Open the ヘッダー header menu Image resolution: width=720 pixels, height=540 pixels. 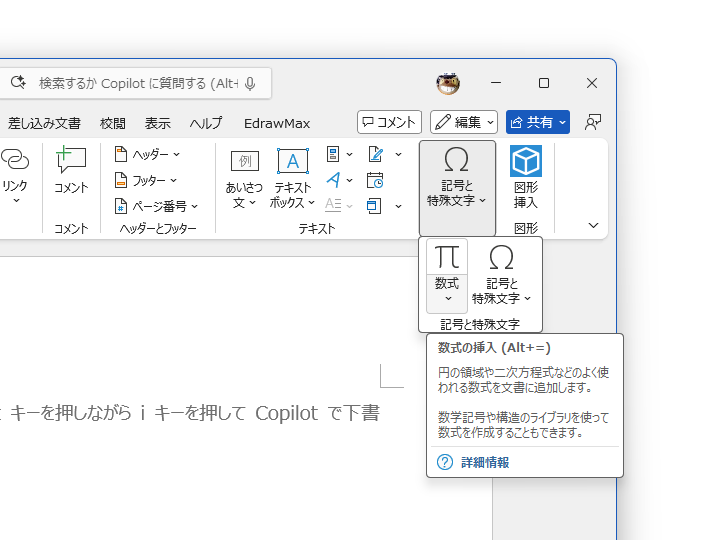(147, 154)
